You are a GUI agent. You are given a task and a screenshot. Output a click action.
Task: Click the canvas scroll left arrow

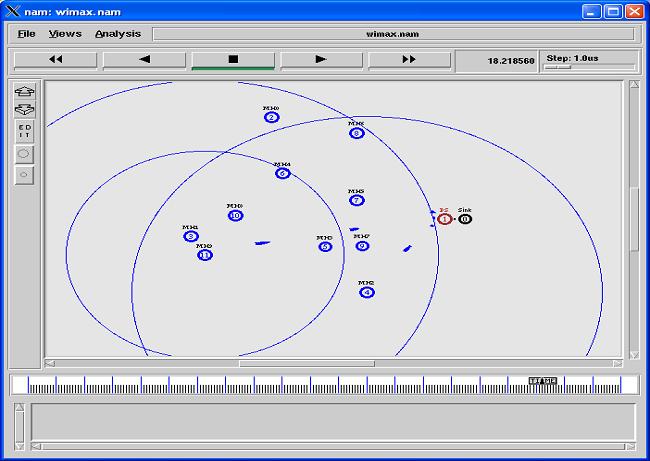[50, 364]
